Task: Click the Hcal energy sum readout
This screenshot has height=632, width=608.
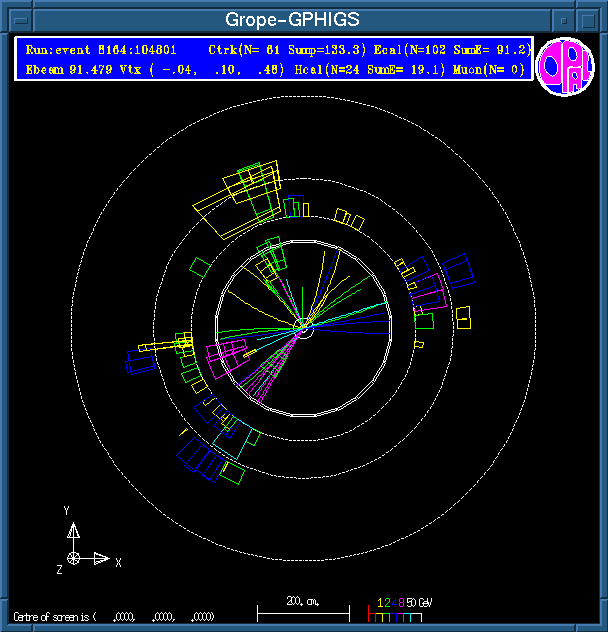Action: 383,70
